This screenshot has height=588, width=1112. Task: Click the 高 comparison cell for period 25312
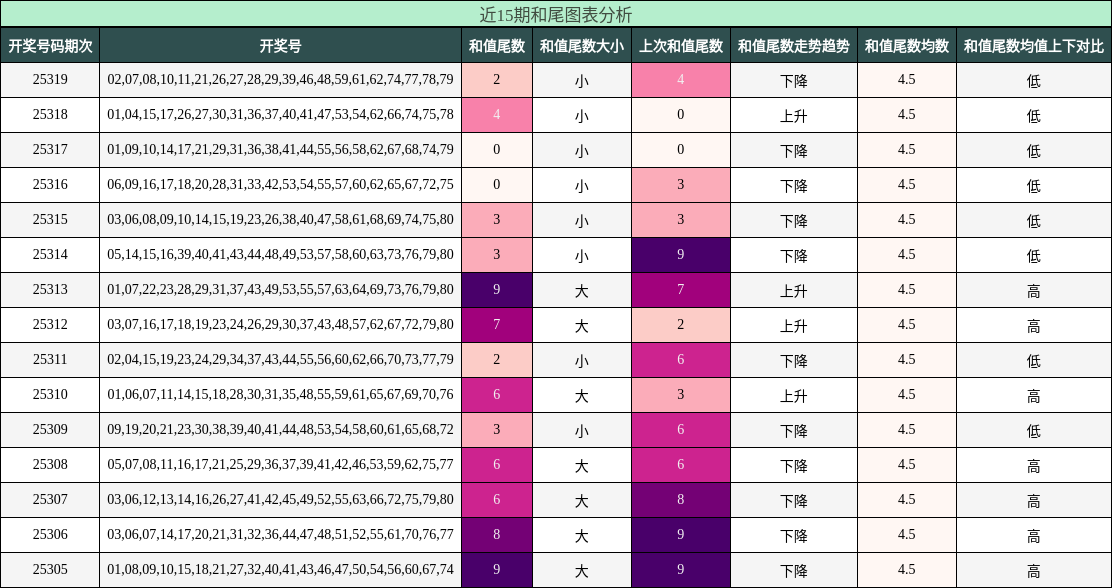[1034, 324]
